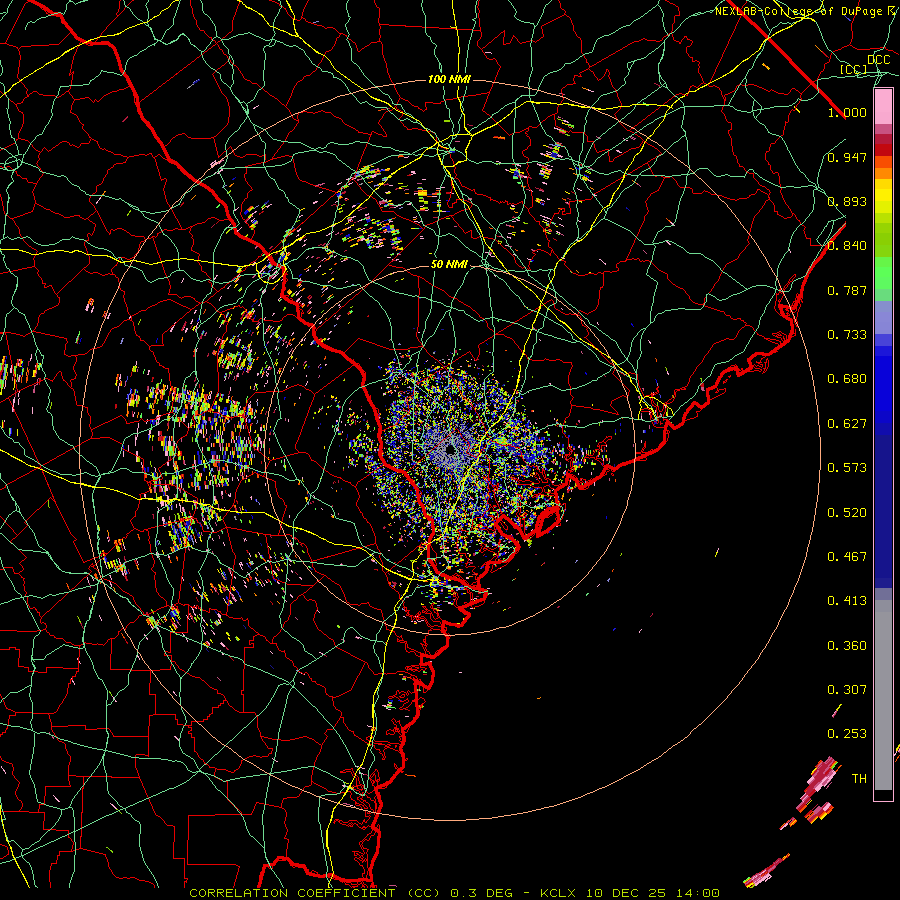Click the [CC] units label
The image size is (900, 900).
coord(854,70)
